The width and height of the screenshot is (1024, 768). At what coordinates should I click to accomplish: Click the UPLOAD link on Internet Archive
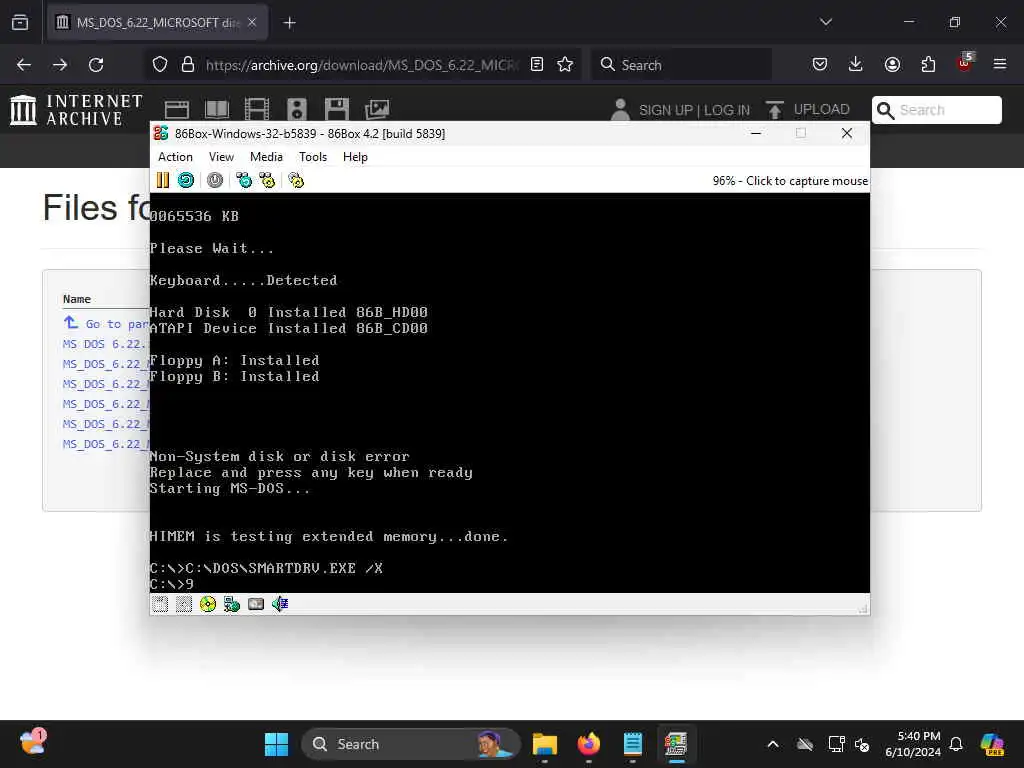[808, 110]
